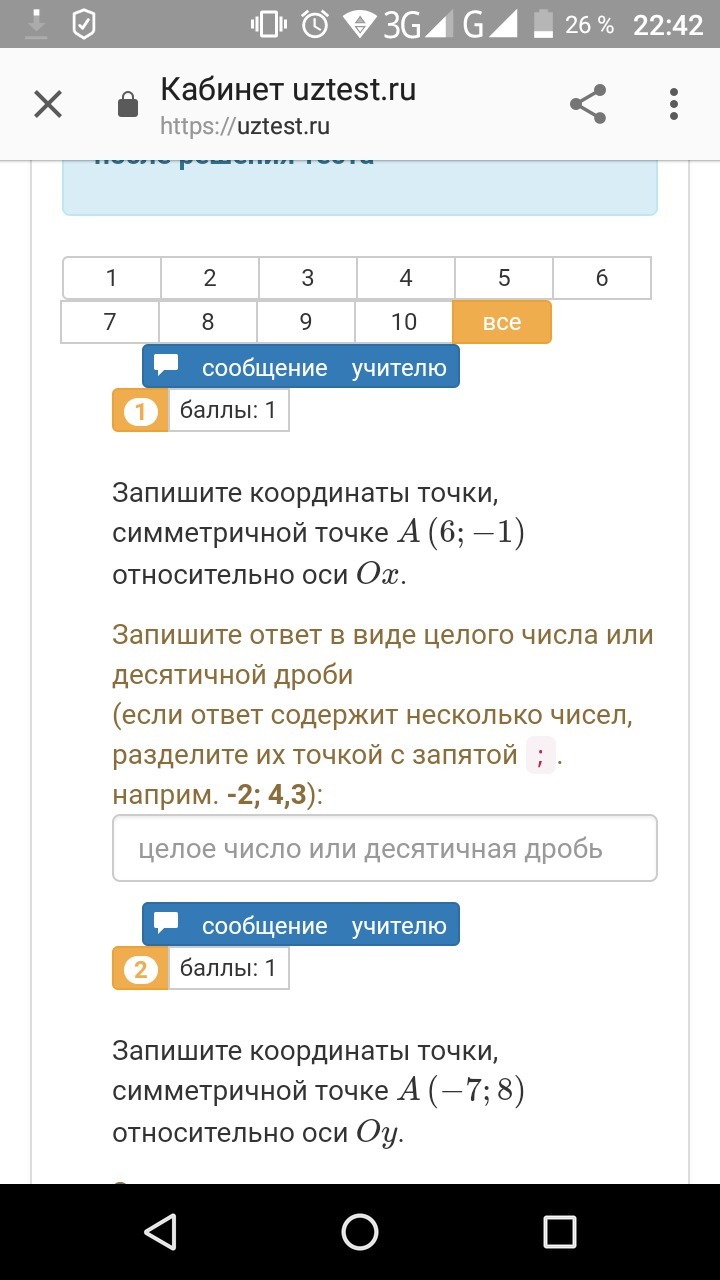Tap the secure padlock icon
Viewport: 720px width, 1280px height.
[x=128, y=105]
